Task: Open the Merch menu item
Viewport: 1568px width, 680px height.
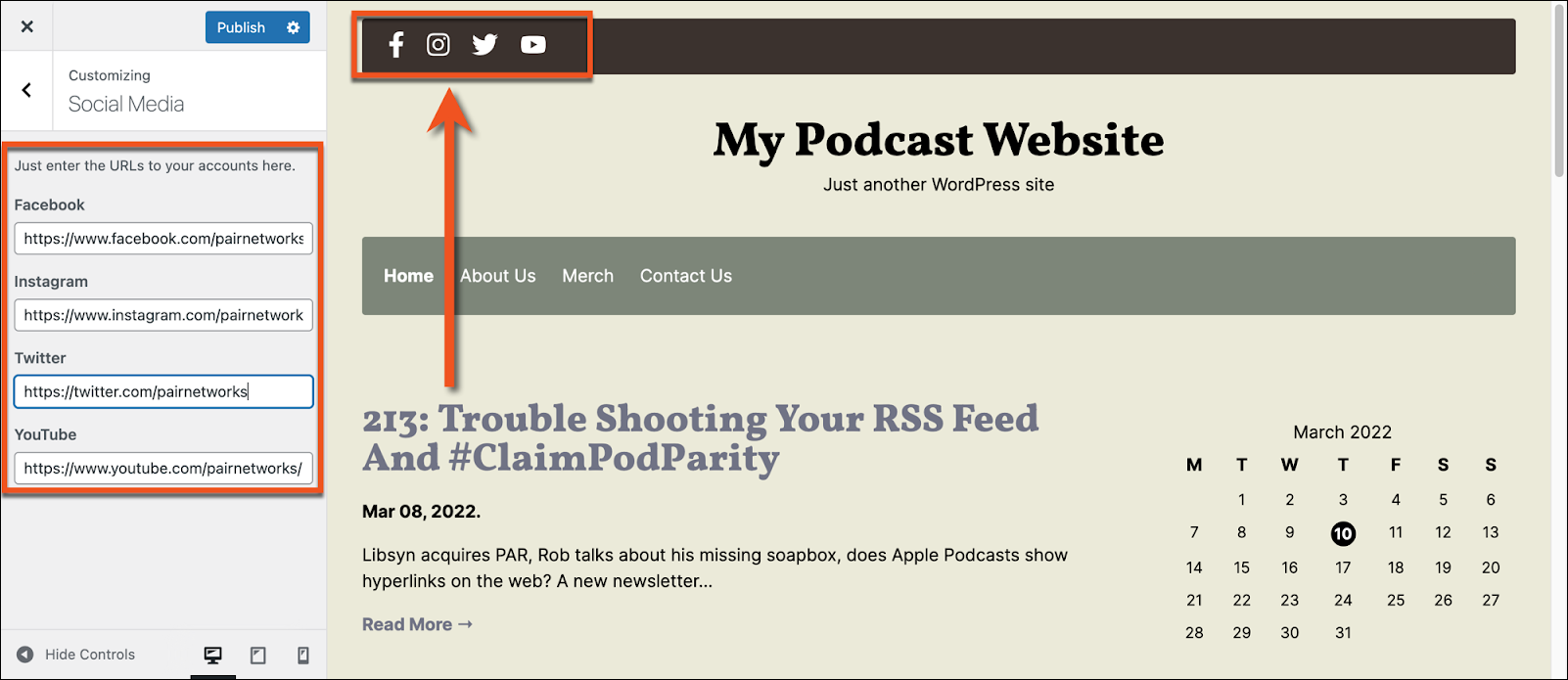Action: click(x=587, y=276)
